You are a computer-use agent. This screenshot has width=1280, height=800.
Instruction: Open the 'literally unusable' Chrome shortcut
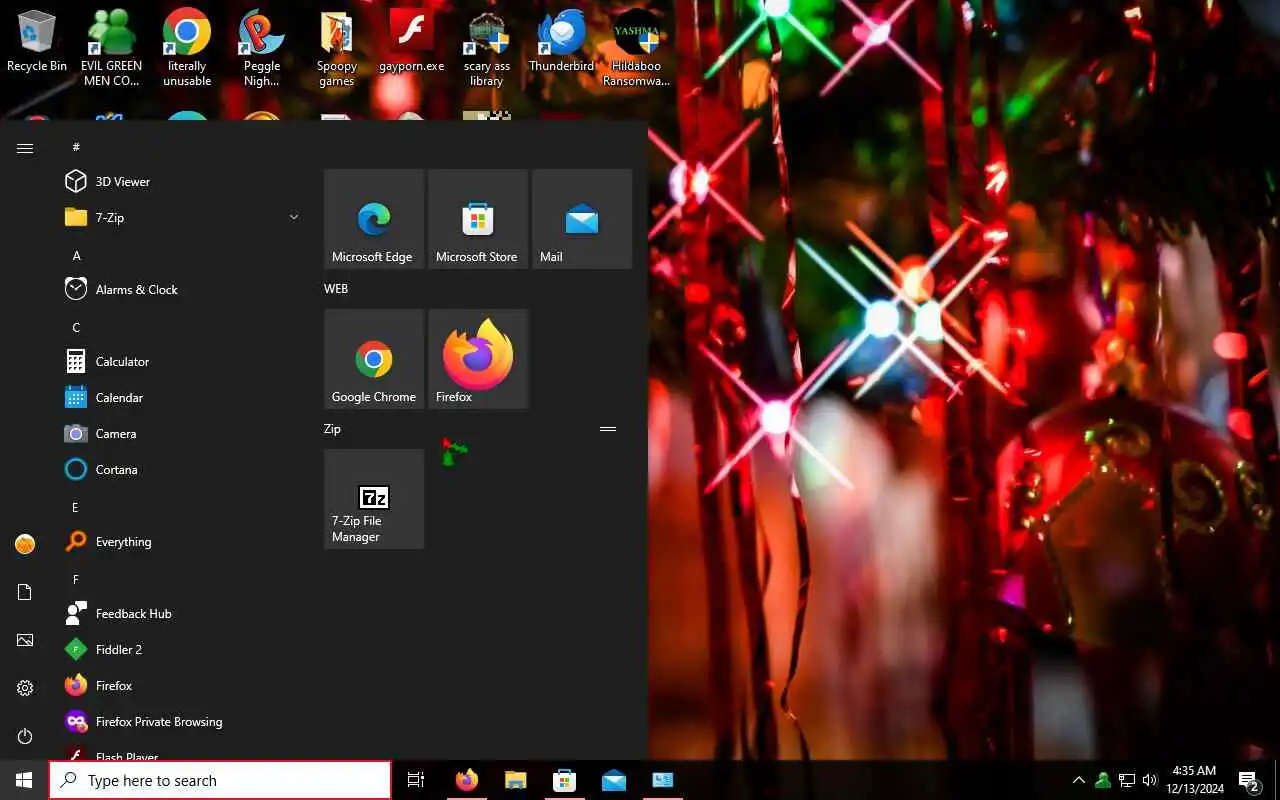[x=187, y=48]
